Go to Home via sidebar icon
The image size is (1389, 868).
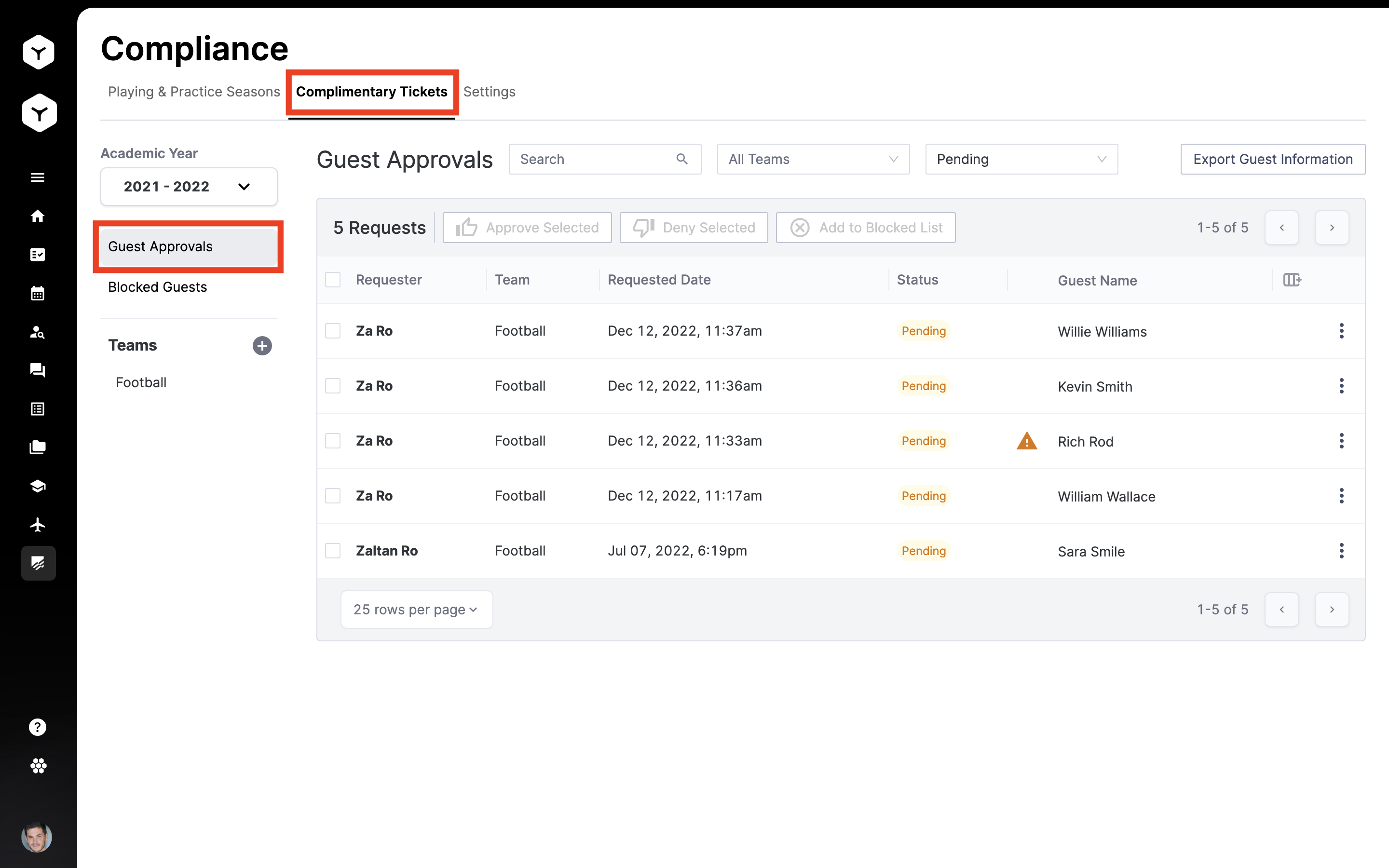pos(37,216)
